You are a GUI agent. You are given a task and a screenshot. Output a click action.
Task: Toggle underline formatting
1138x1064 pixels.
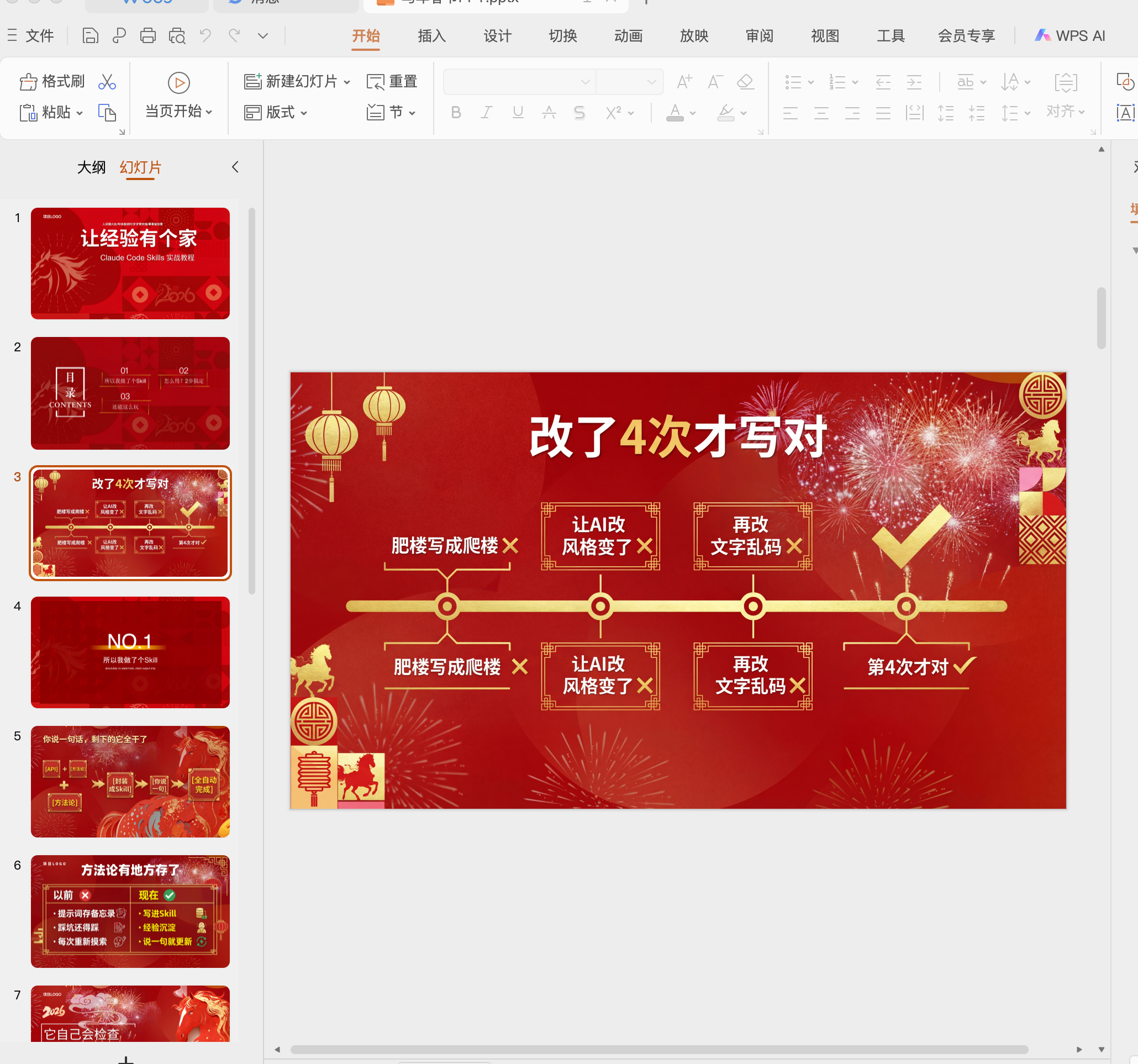point(517,112)
